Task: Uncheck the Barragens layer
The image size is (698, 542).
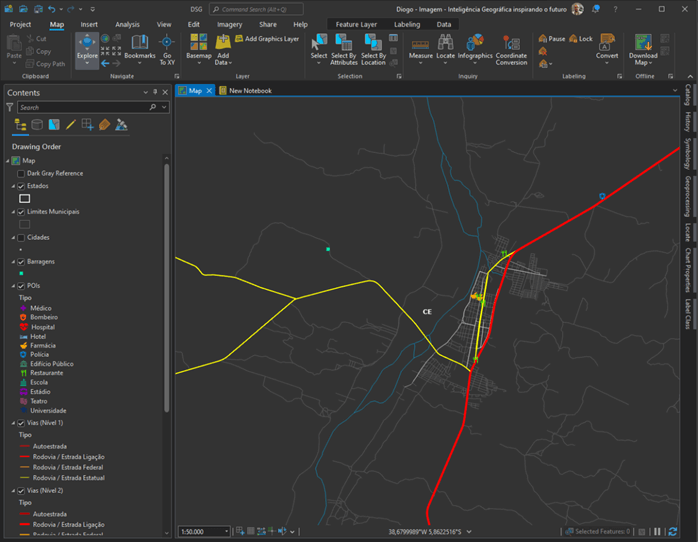Action: 21,261
